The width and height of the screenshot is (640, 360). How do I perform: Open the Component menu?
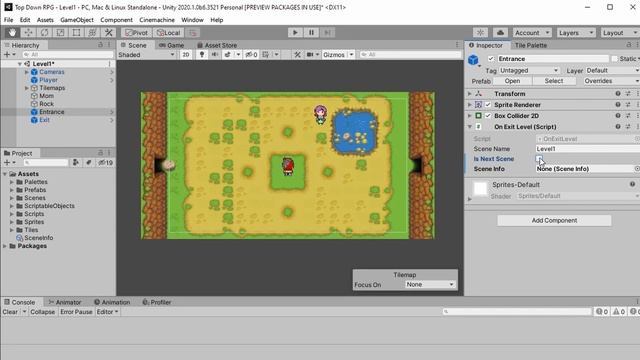coord(116,20)
